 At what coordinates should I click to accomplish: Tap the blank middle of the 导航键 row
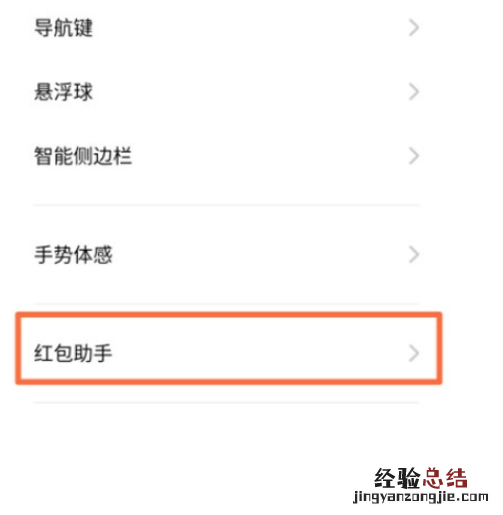coord(250,28)
